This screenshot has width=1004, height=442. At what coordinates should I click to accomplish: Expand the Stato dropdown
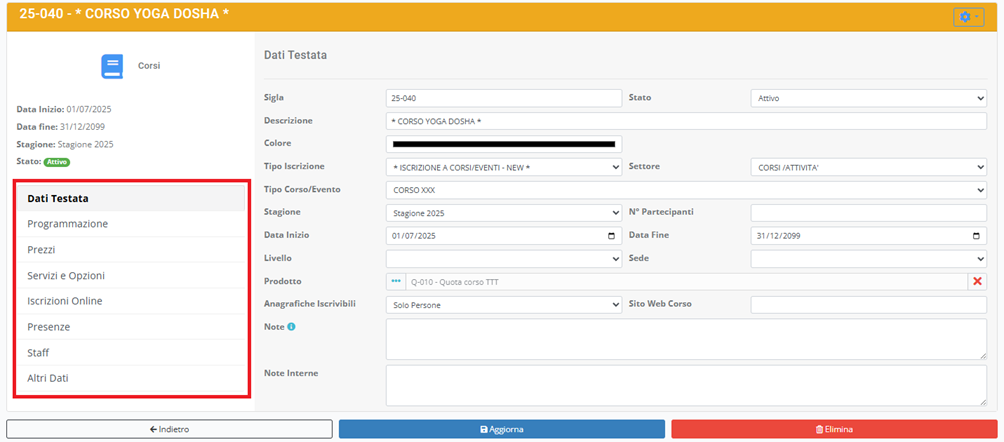point(868,98)
